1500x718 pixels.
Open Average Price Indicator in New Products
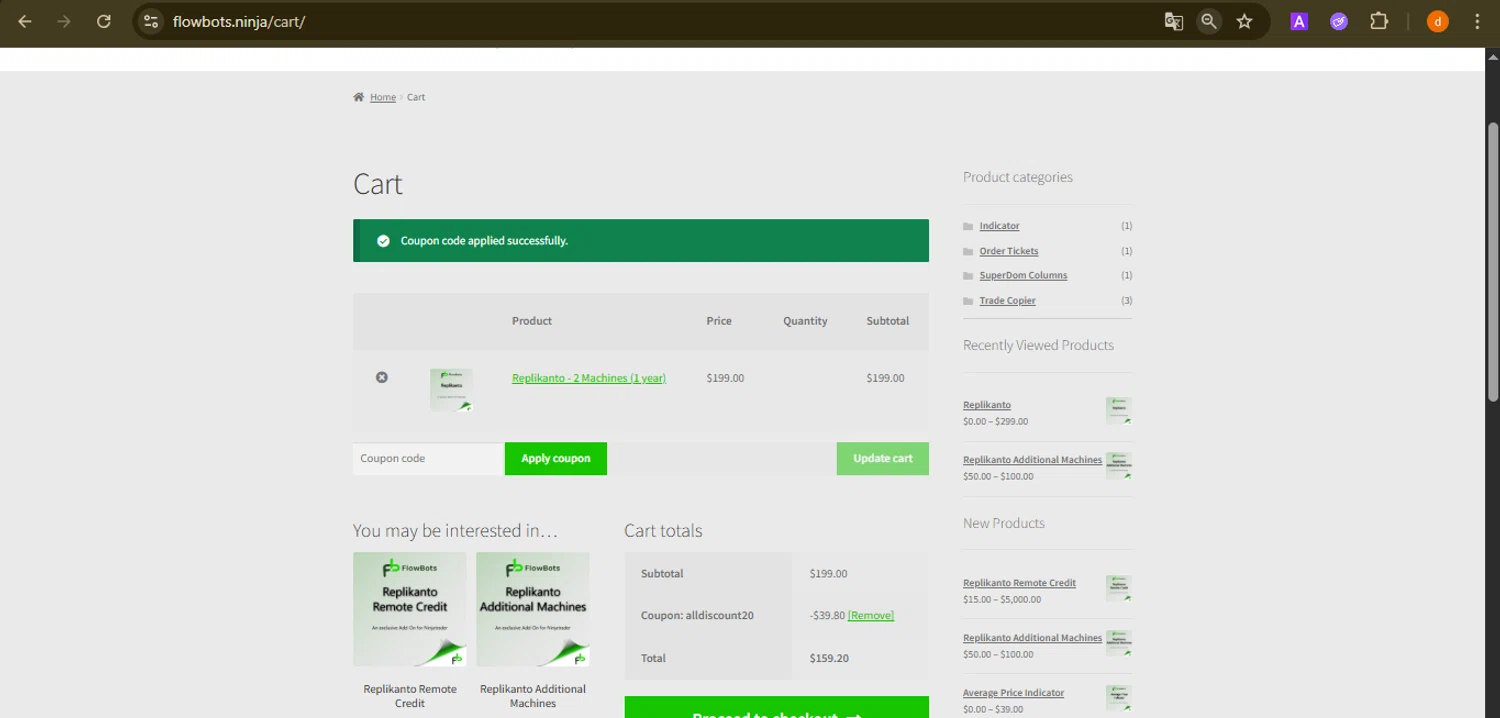(x=1013, y=693)
